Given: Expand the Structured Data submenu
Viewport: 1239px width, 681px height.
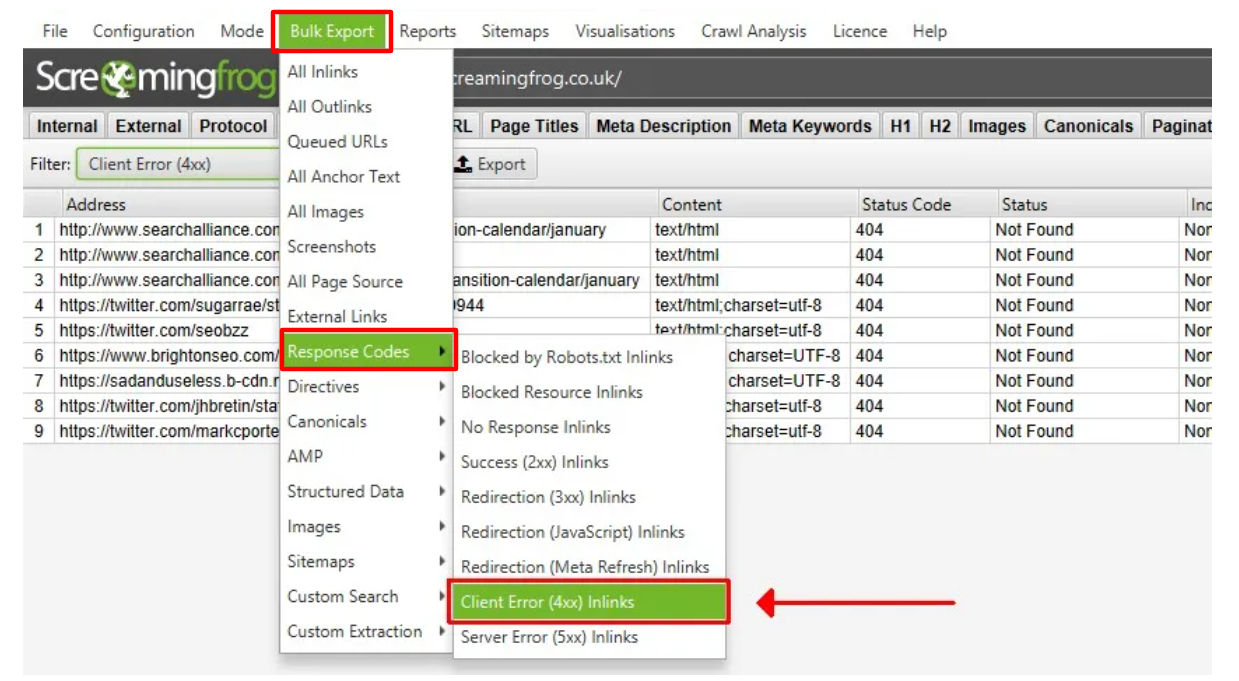Looking at the screenshot, I should (x=366, y=492).
